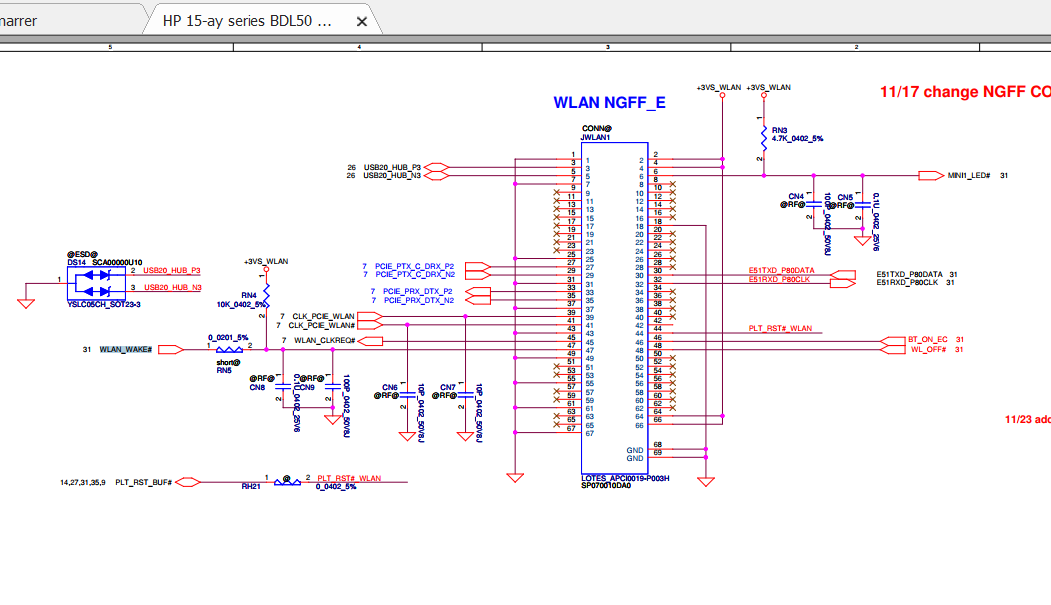Click the BT_ON_EC port symbol

click(892, 341)
